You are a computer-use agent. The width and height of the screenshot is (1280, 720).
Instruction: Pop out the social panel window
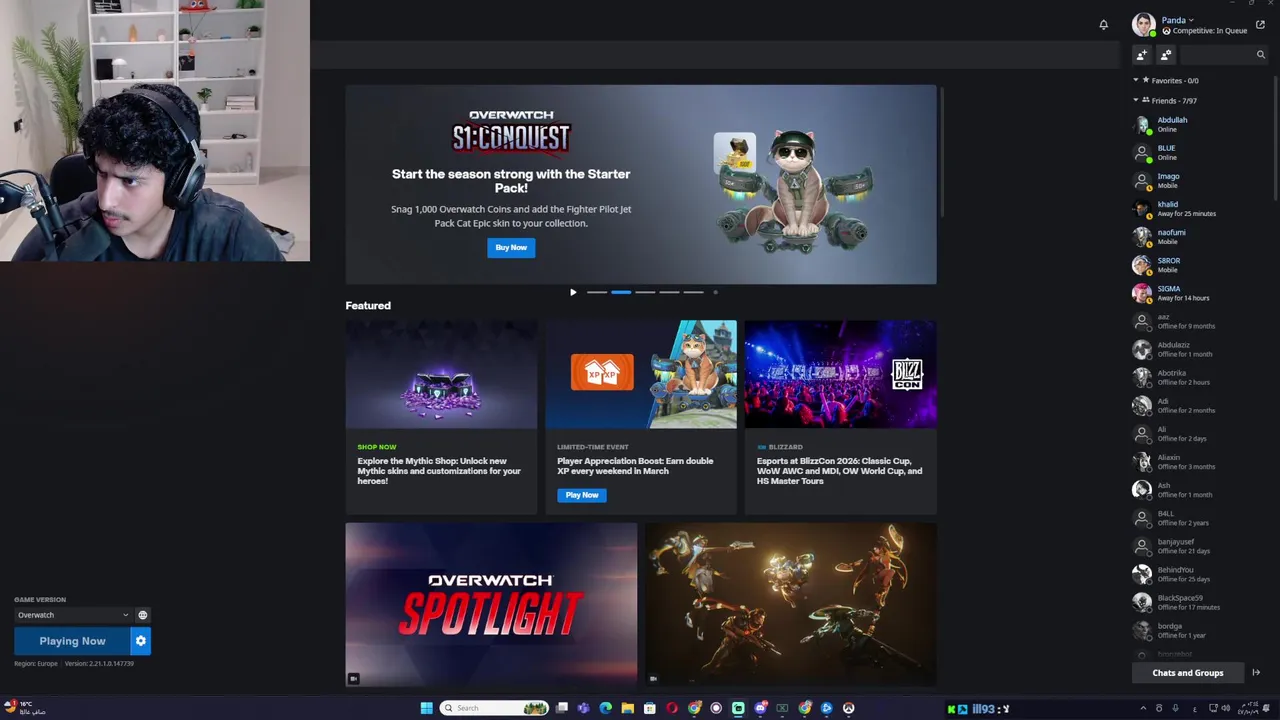pos(1260,25)
